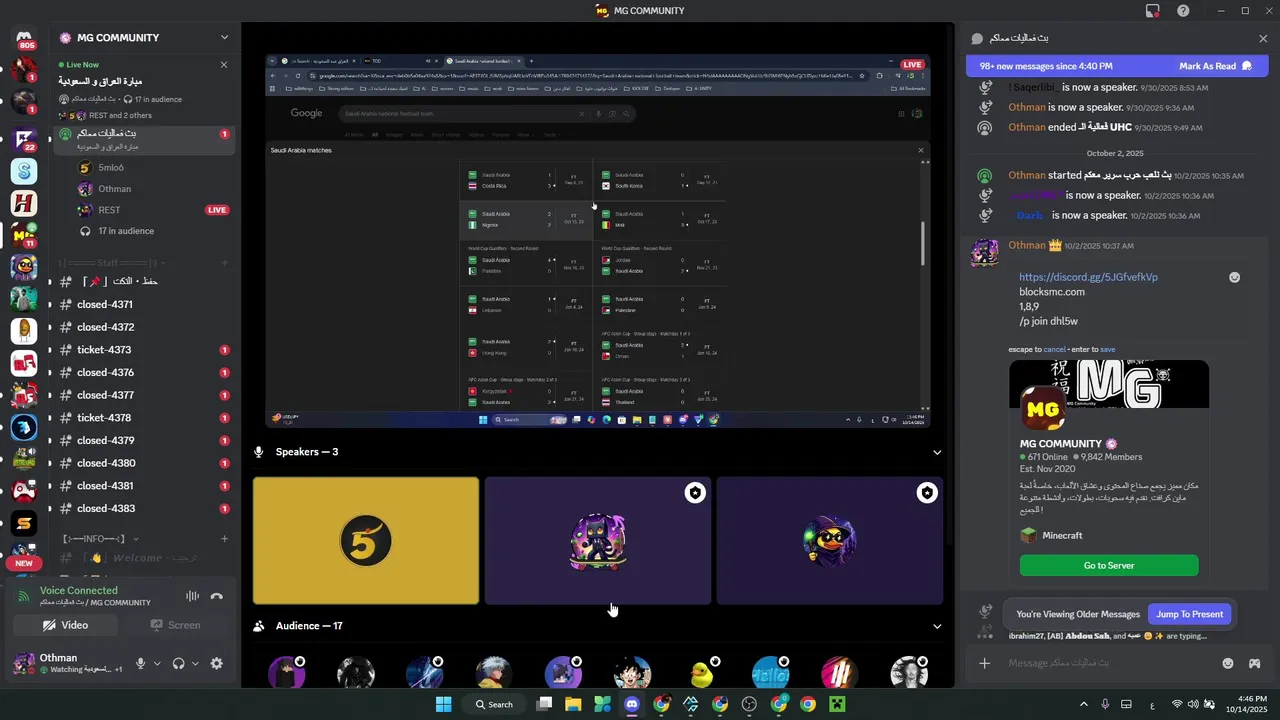The width and height of the screenshot is (1280, 720).
Task: Show hidden system tray icons
Action: 1084,704
